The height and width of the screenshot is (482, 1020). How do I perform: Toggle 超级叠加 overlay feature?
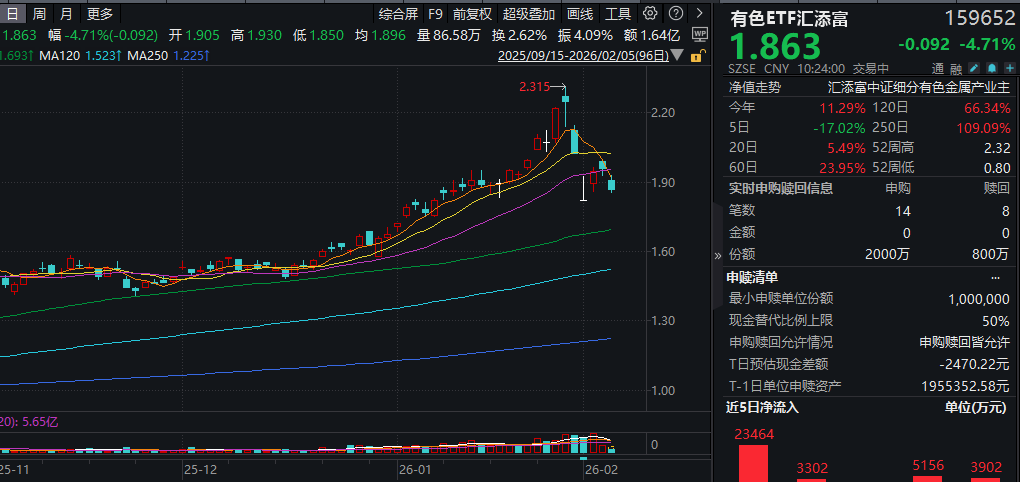click(x=529, y=14)
